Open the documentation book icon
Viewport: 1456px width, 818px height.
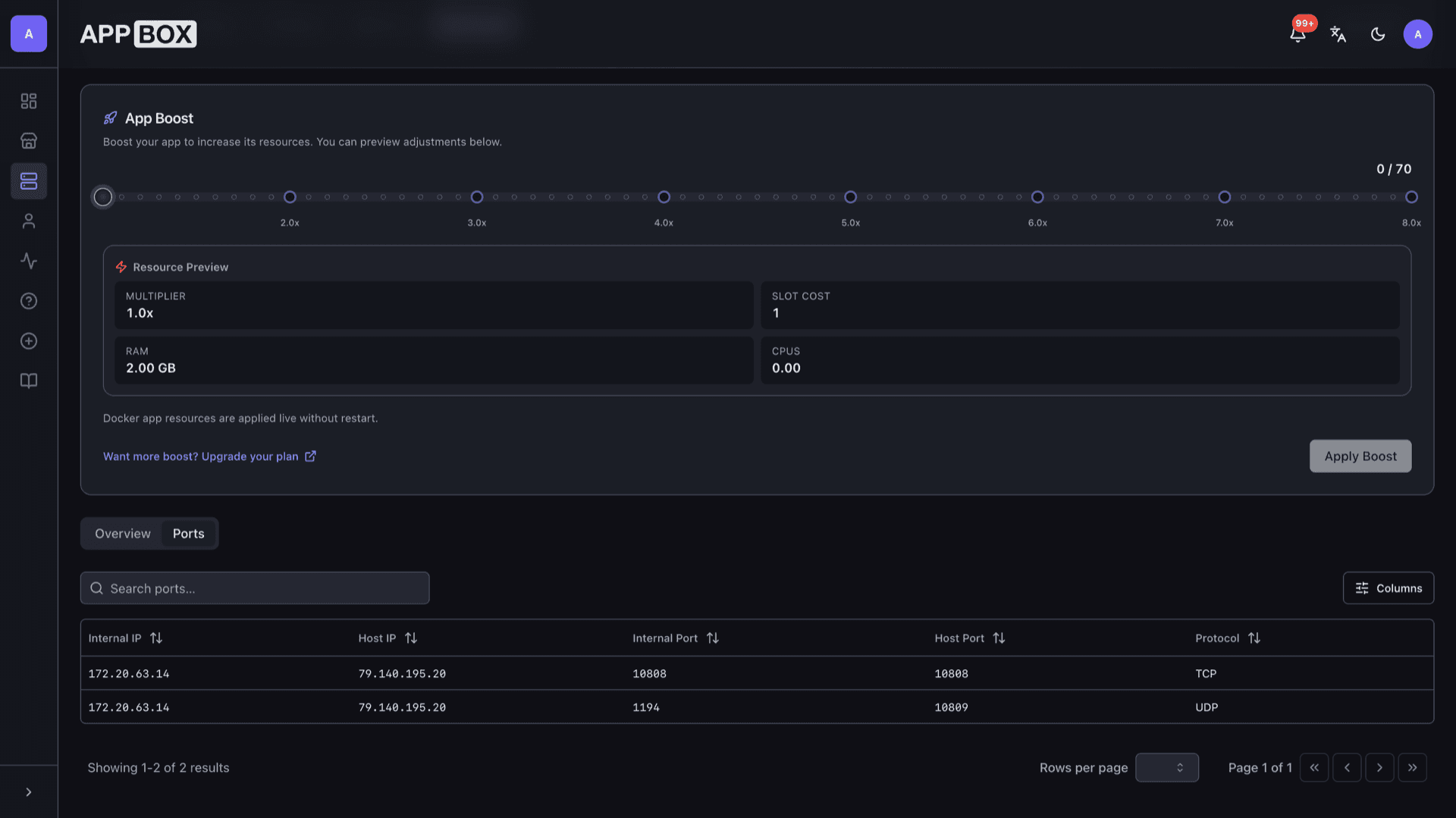coord(29,381)
